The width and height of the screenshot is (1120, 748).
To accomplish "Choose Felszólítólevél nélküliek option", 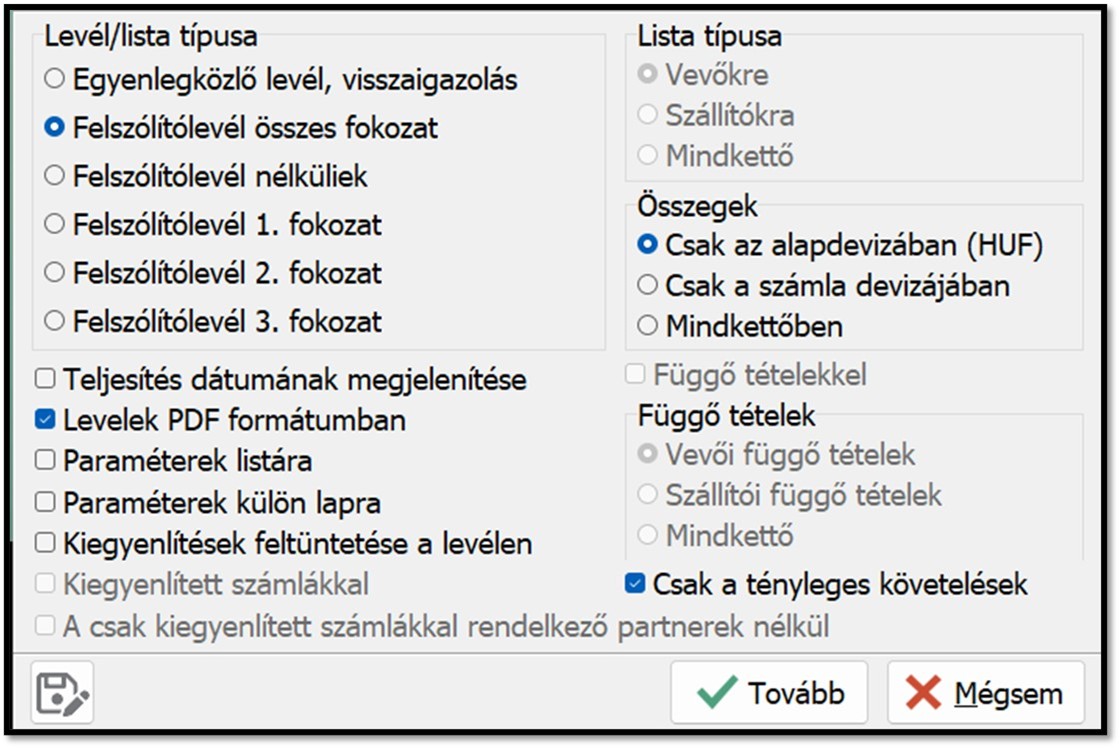I will click(x=55, y=176).
